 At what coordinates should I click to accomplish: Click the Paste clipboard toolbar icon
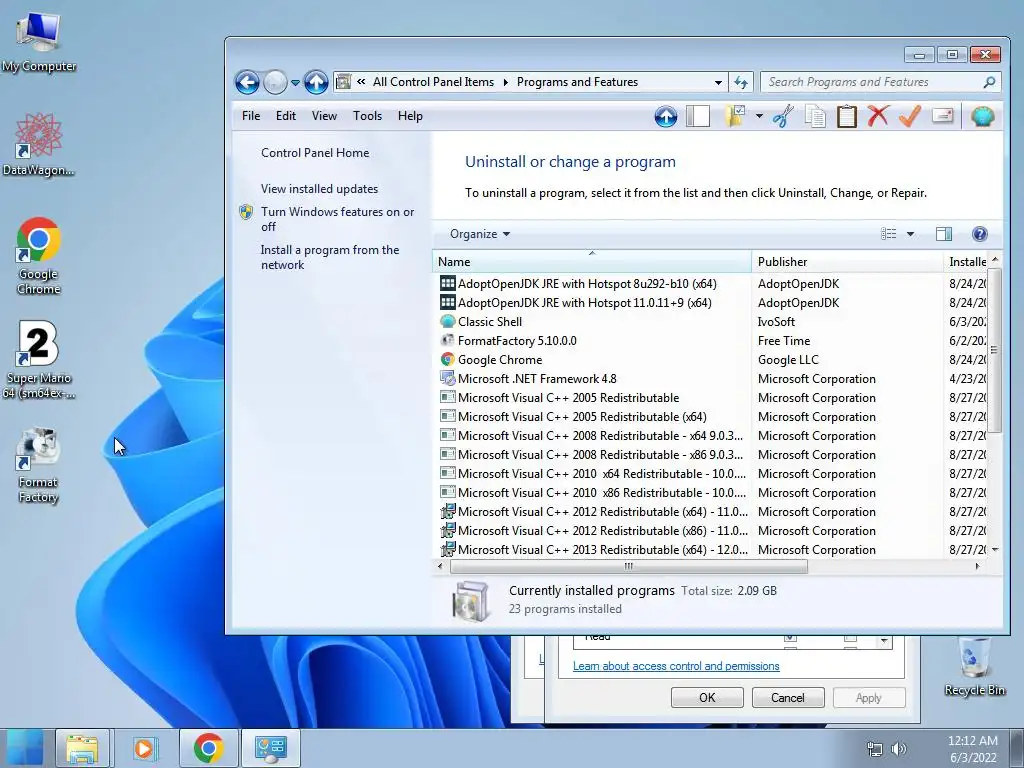tap(846, 116)
